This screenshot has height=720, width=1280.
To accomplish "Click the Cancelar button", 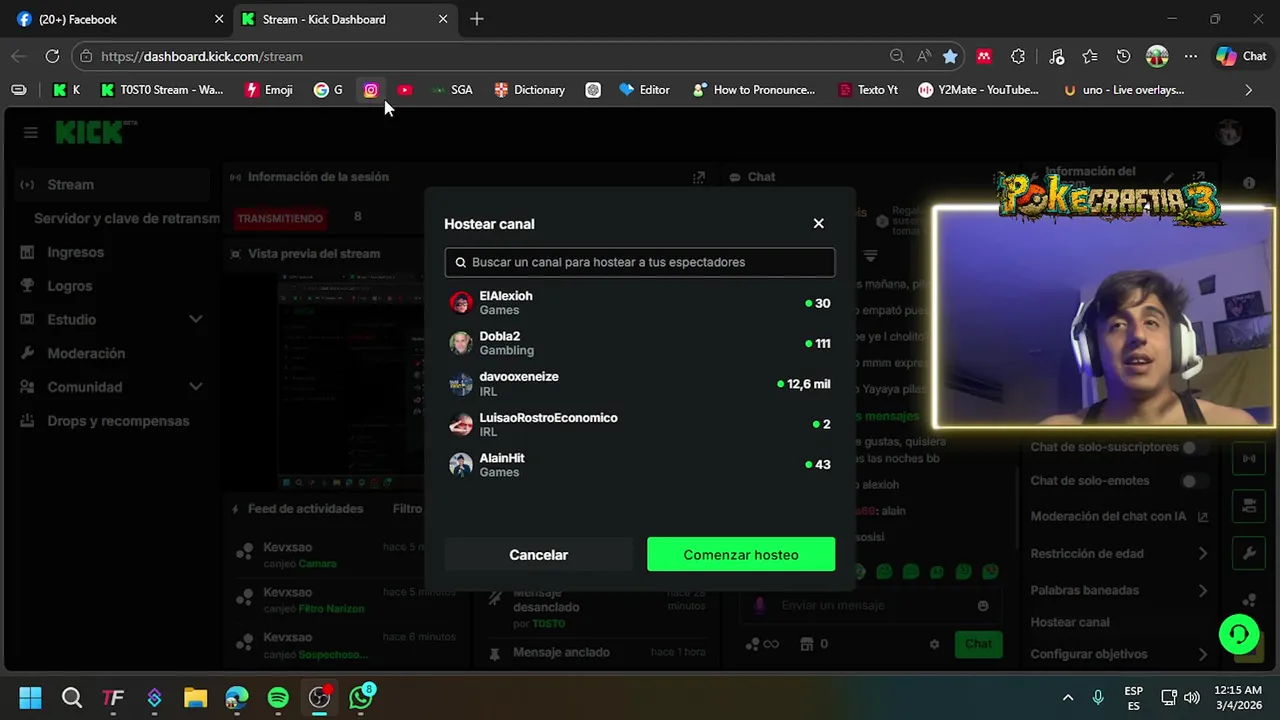I will [x=538, y=555].
